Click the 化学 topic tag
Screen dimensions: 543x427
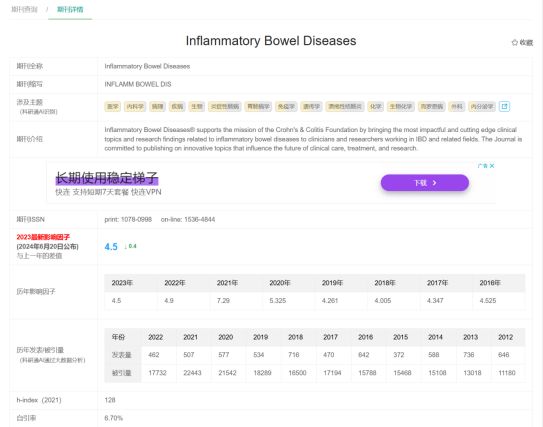375,107
